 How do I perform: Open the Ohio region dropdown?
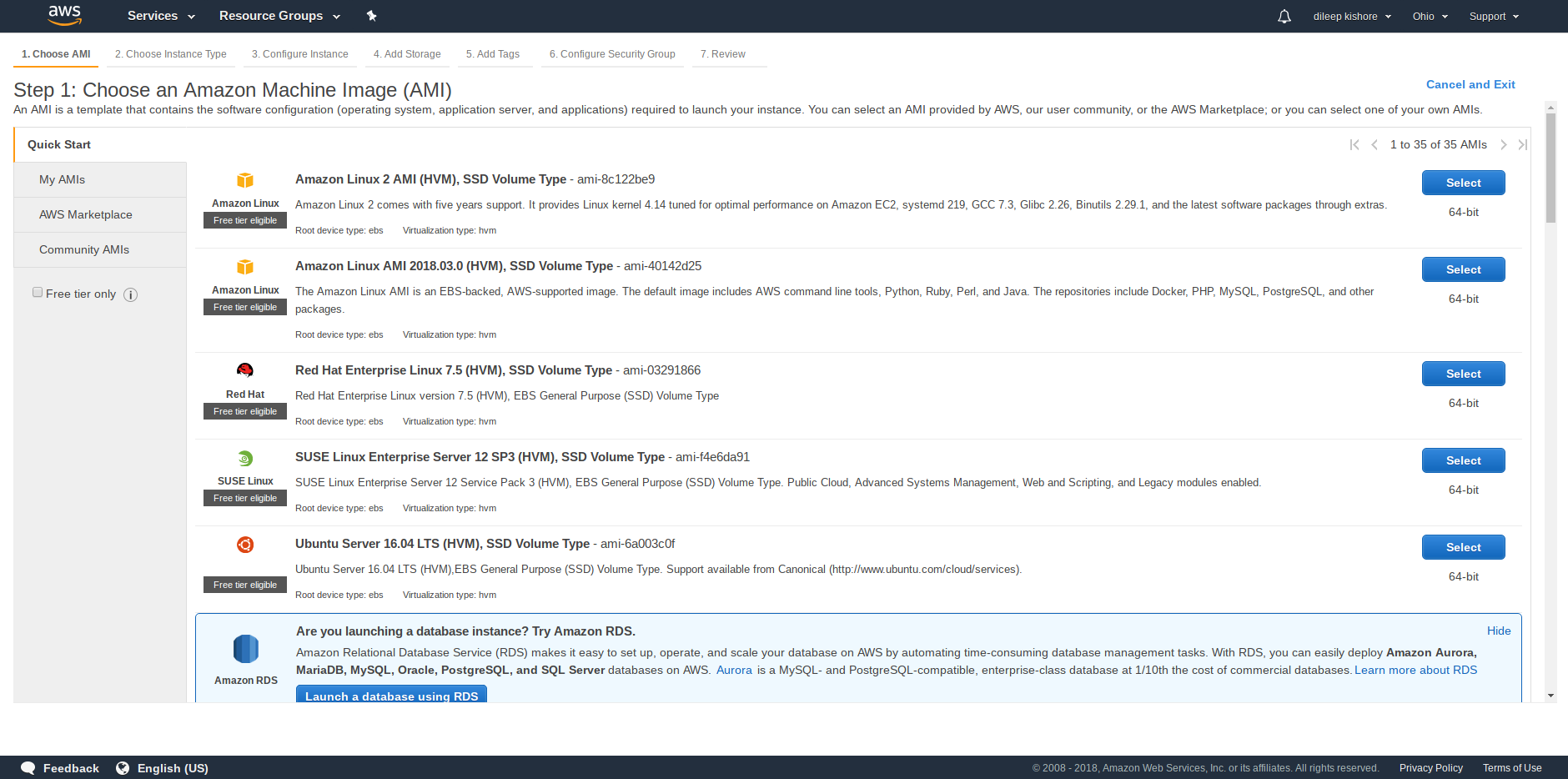tap(1430, 16)
